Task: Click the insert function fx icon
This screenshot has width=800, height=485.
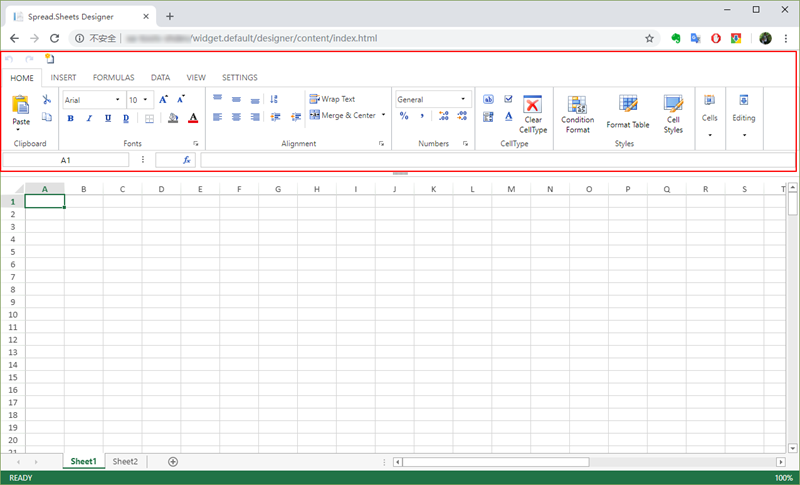Action: (187, 160)
